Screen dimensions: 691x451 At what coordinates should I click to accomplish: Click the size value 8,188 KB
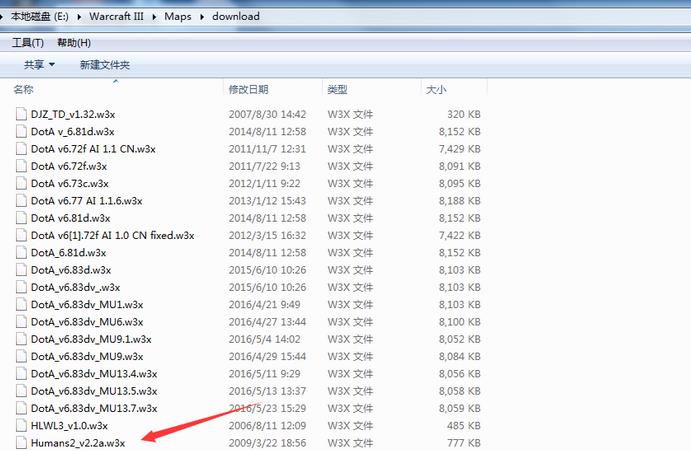tap(460, 201)
